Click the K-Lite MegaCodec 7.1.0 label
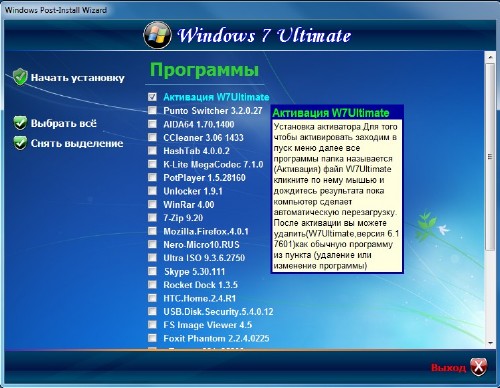 click(213, 164)
